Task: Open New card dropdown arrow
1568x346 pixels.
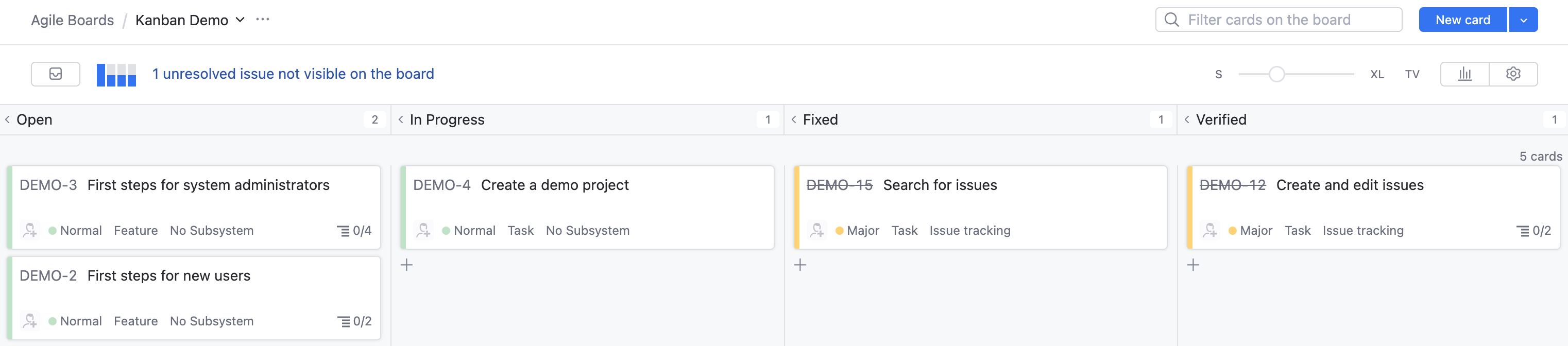Action: (1524, 20)
